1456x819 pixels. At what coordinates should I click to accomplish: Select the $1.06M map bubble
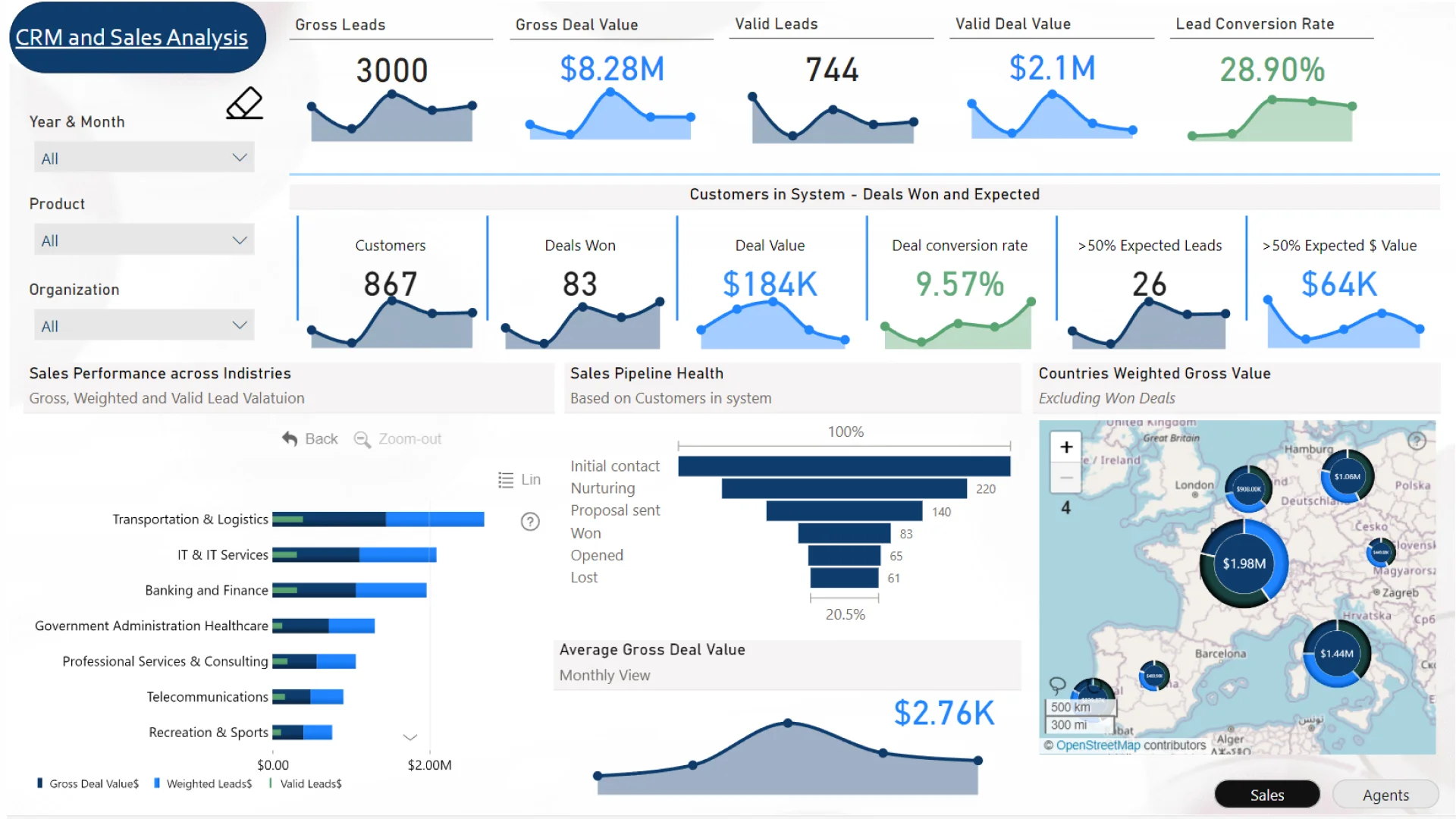click(1347, 477)
